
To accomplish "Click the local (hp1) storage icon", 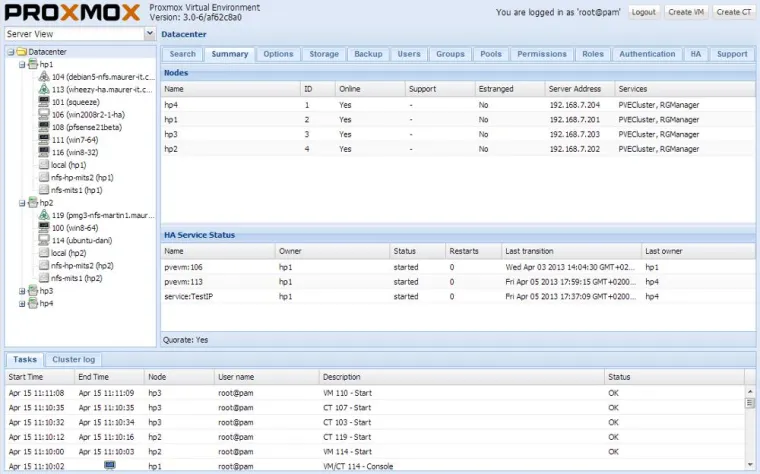I will point(44,164).
